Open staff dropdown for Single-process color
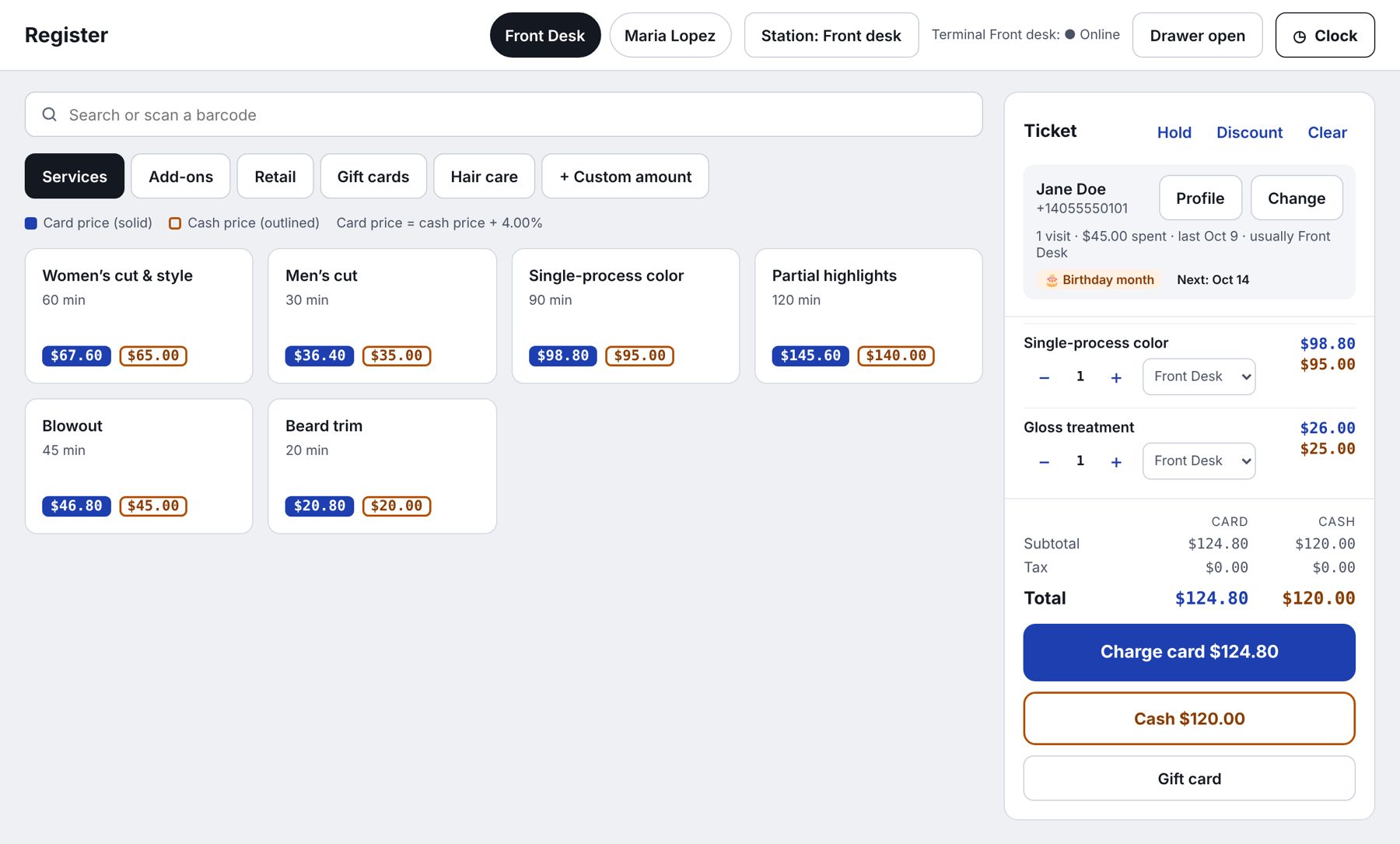This screenshot has width=1400, height=844. (1199, 376)
